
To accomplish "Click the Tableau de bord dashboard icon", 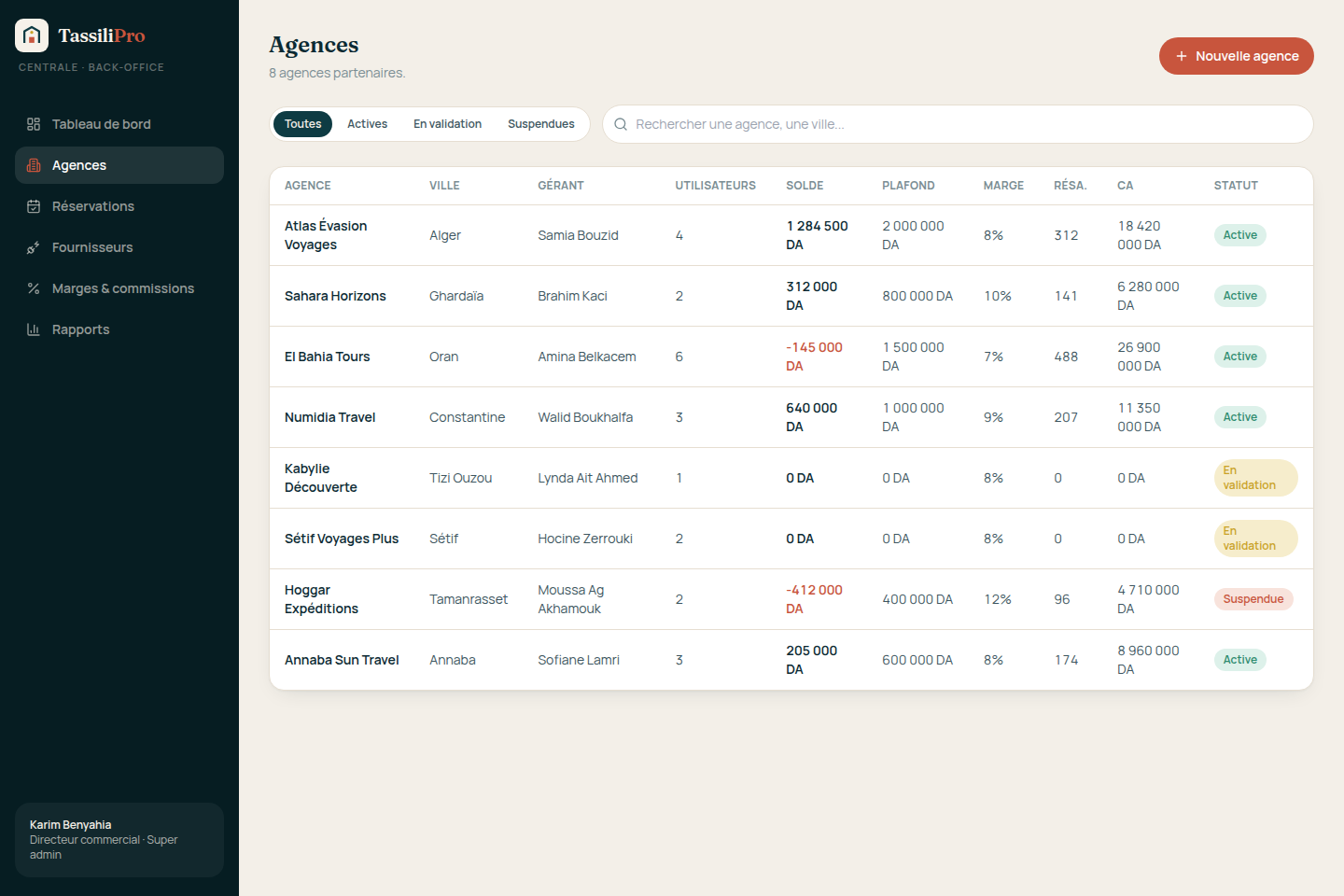I will 34,124.
